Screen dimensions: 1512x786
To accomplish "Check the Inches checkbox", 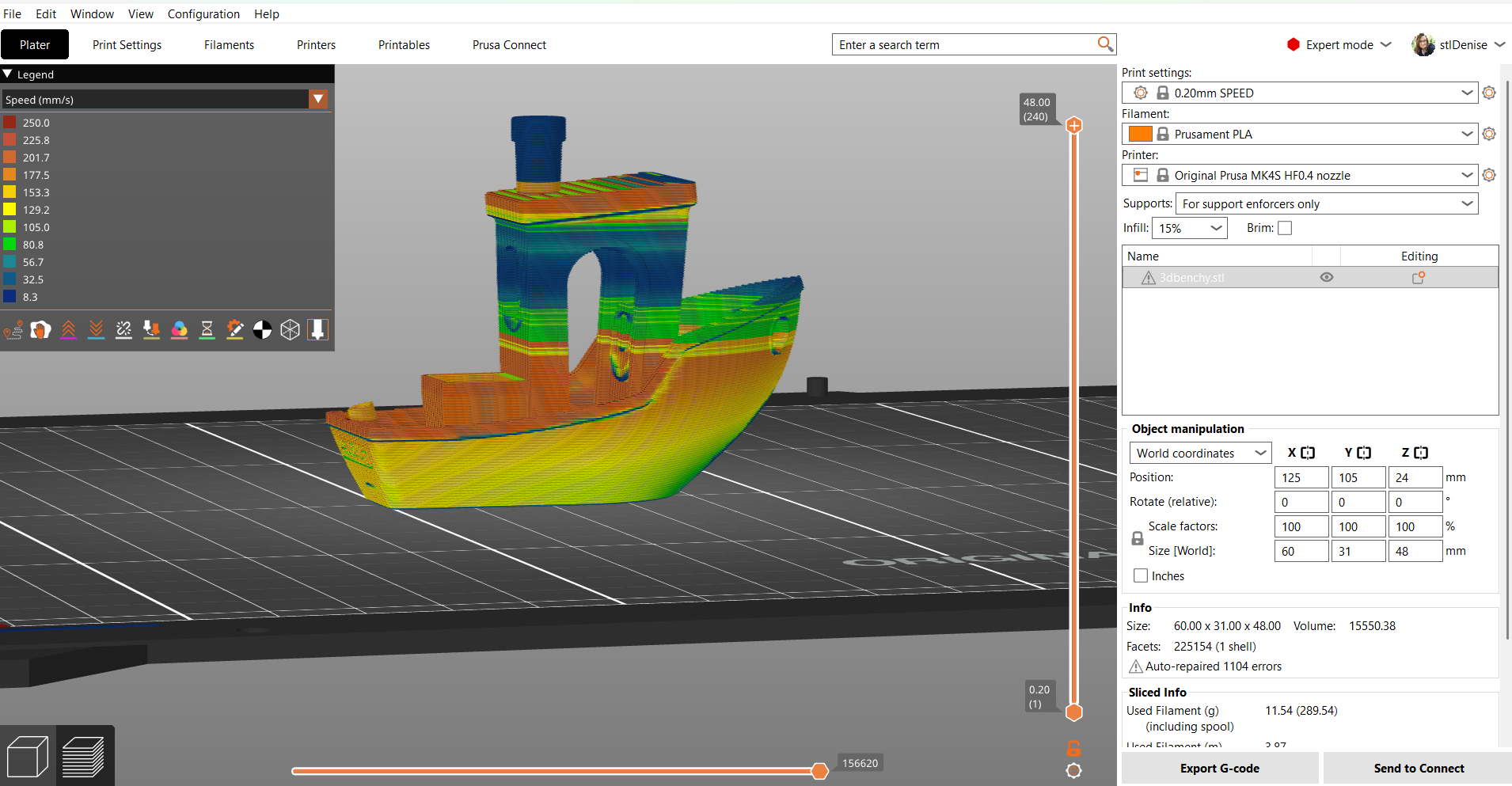I will (x=1141, y=576).
